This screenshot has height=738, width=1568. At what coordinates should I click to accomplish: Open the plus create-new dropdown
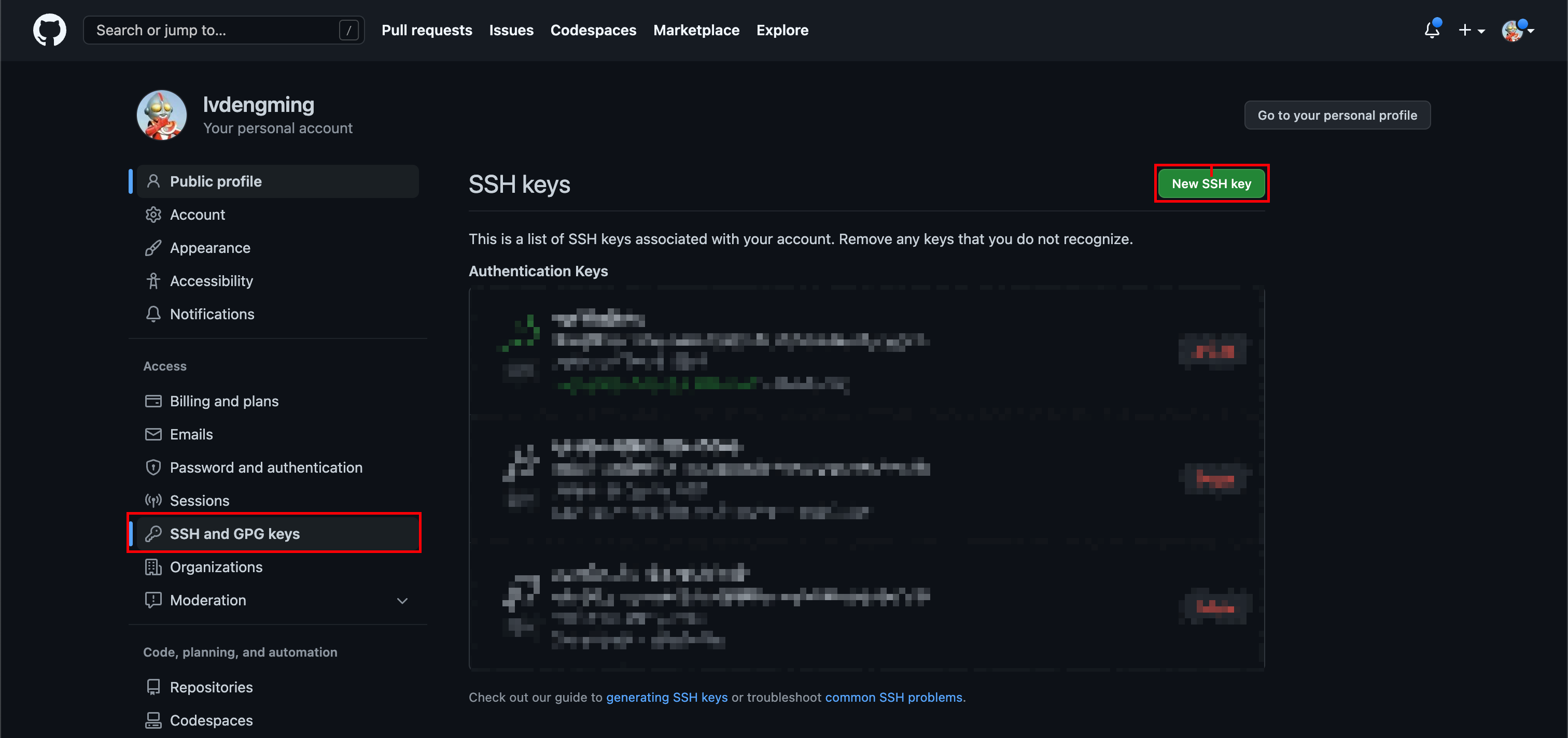(1471, 30)
